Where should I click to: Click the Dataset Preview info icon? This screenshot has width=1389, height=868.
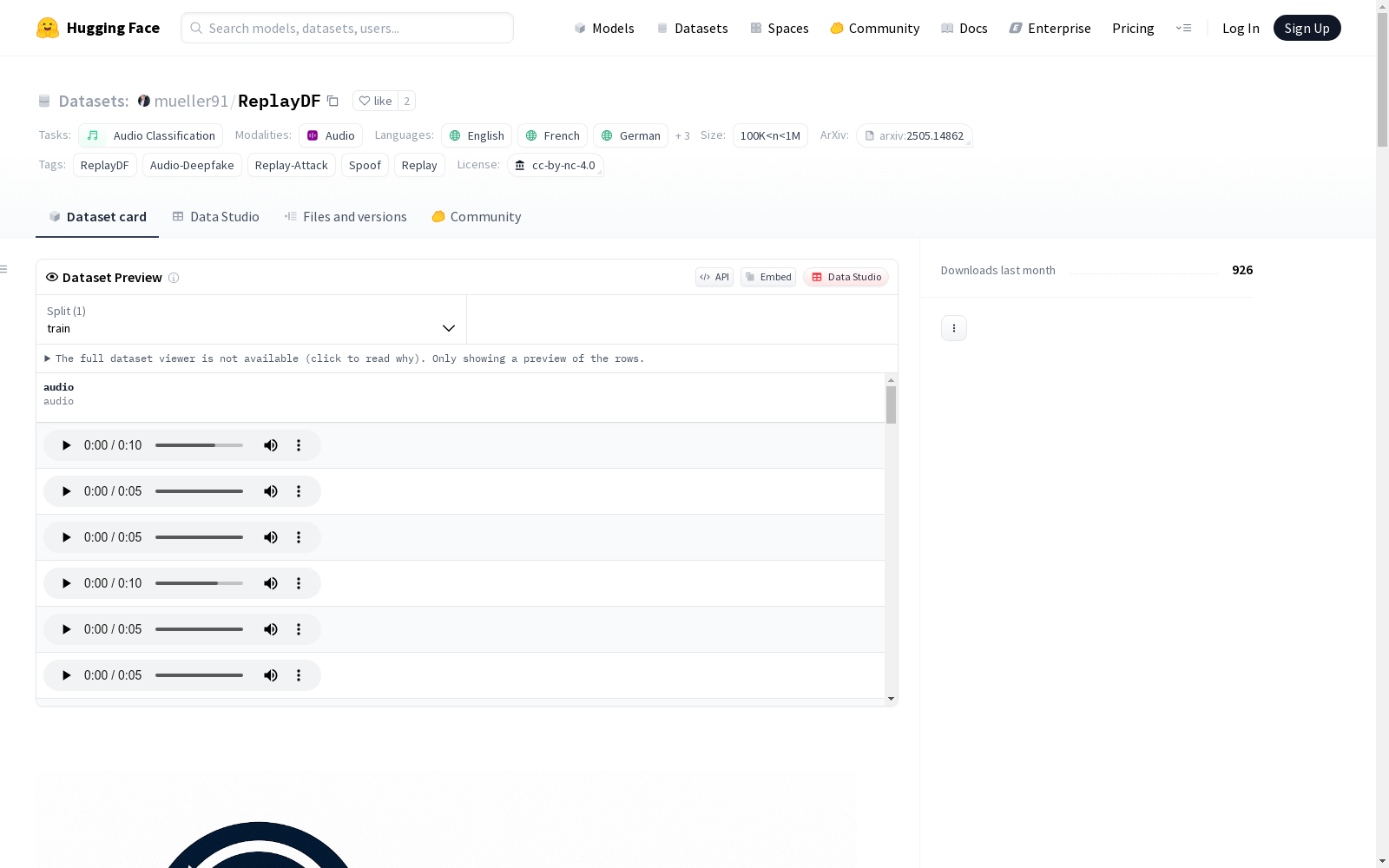pos(174,278)
